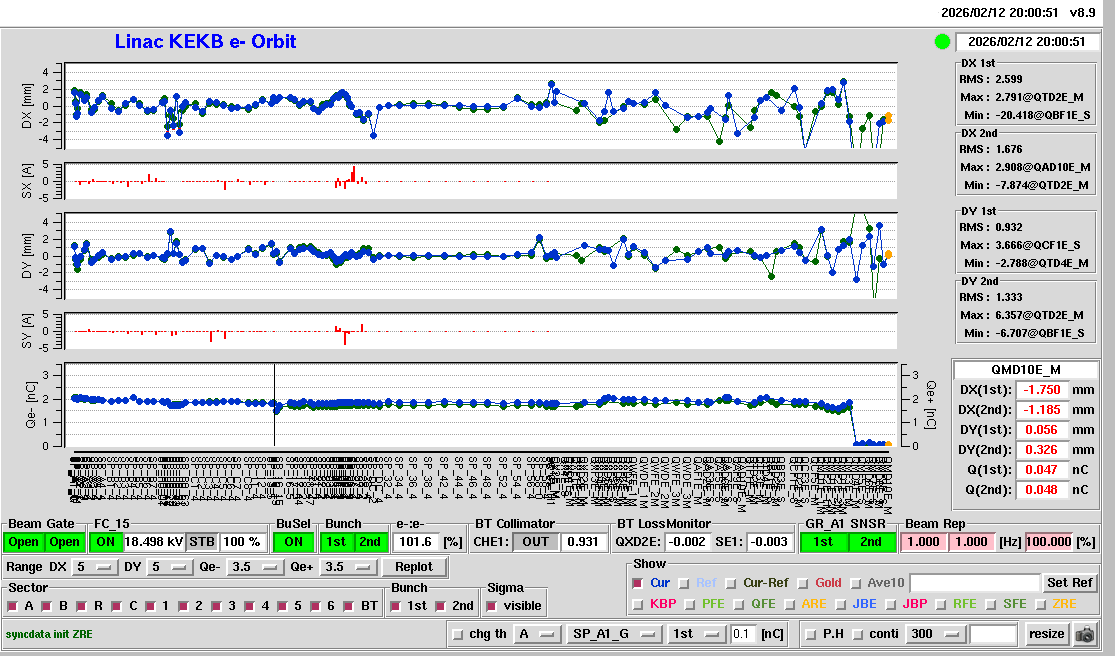Click the green status indicator light

[942, 42]
